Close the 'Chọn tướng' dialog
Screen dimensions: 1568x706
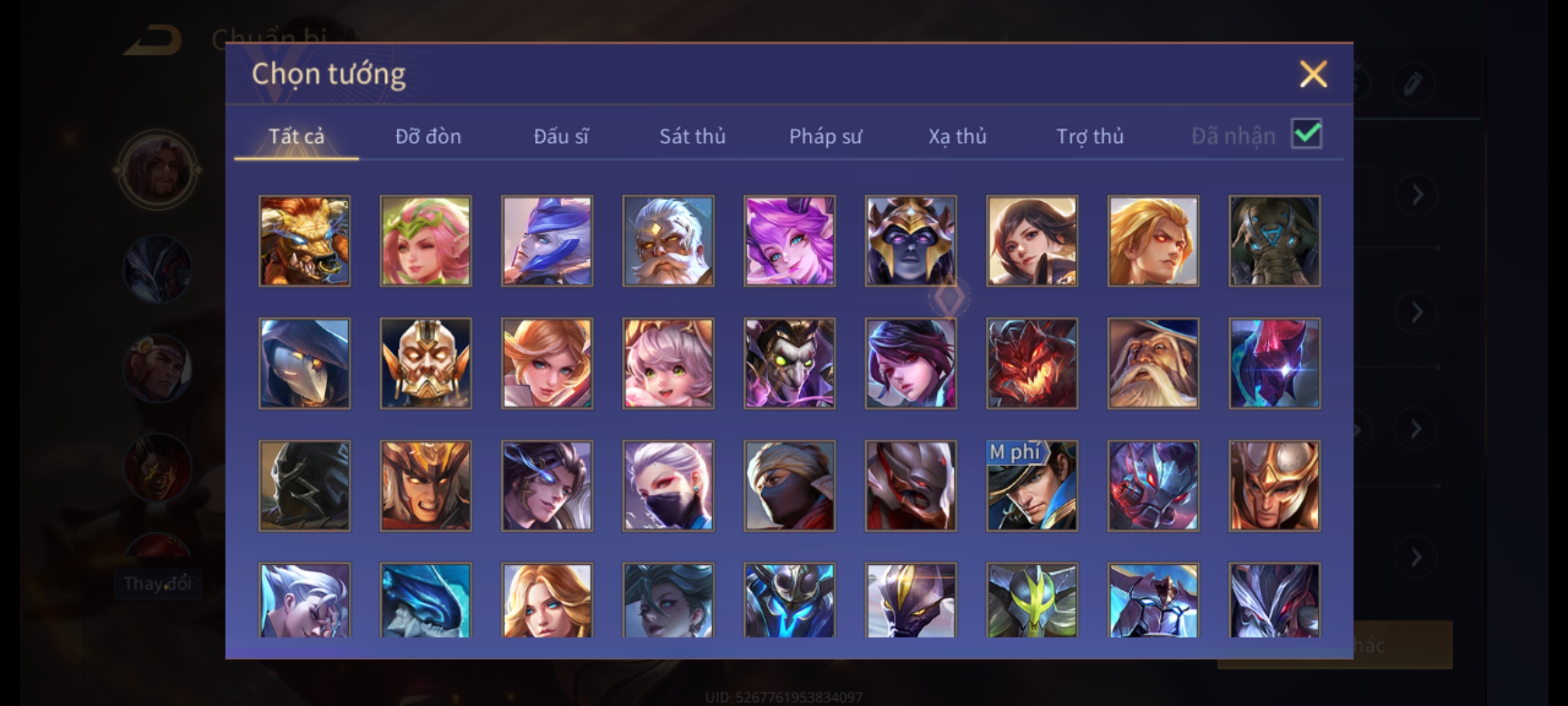coord(1313,74)
